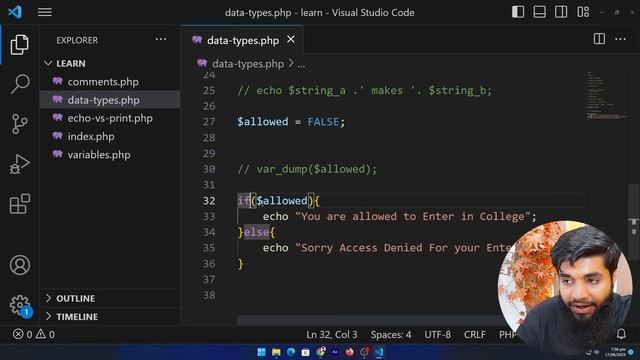Open the Explorer view in activity bar
640x360 pixels.
[x=20, y=44]
